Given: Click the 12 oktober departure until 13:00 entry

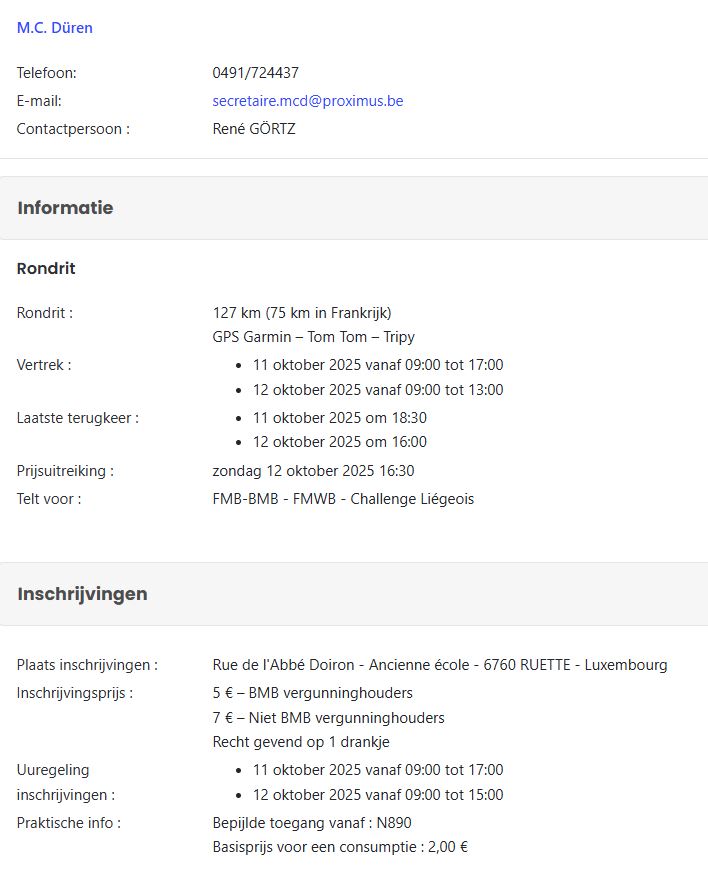Looking at the screenshot, I should [377, 390].
